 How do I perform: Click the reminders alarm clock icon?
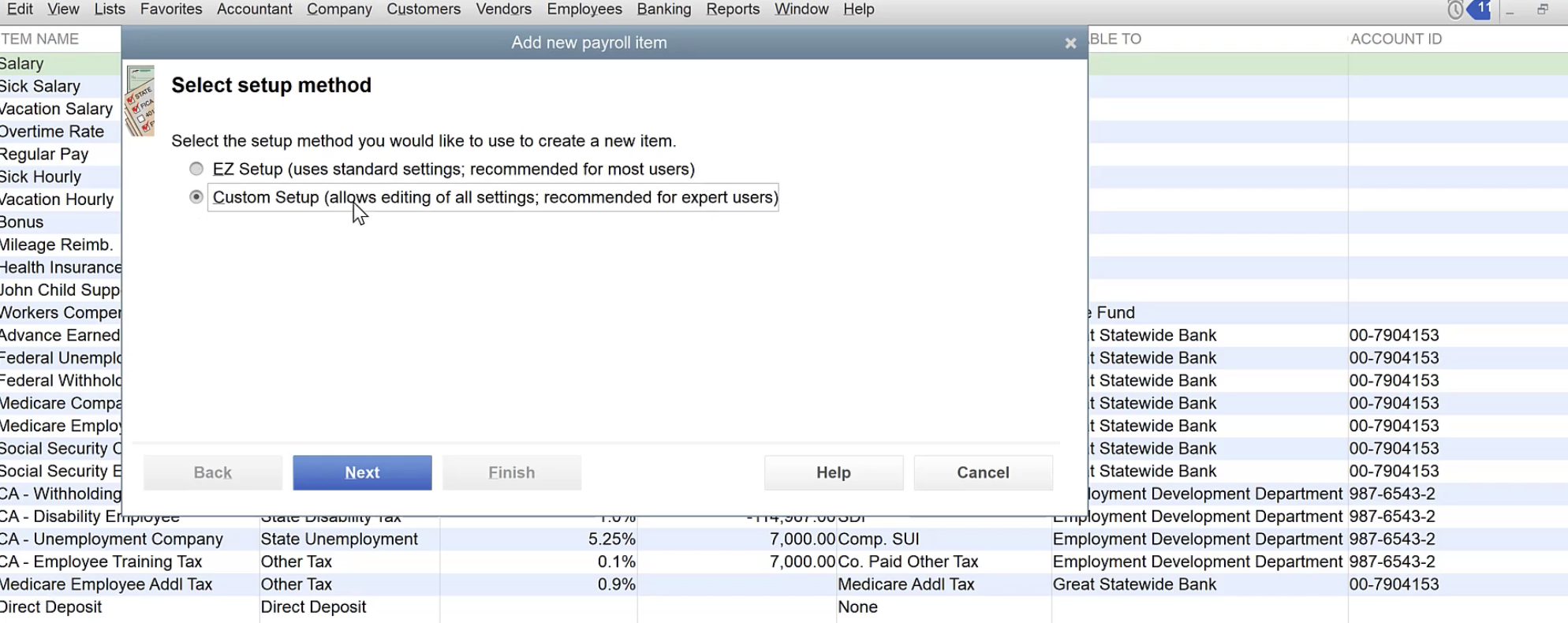[1455, 10]
